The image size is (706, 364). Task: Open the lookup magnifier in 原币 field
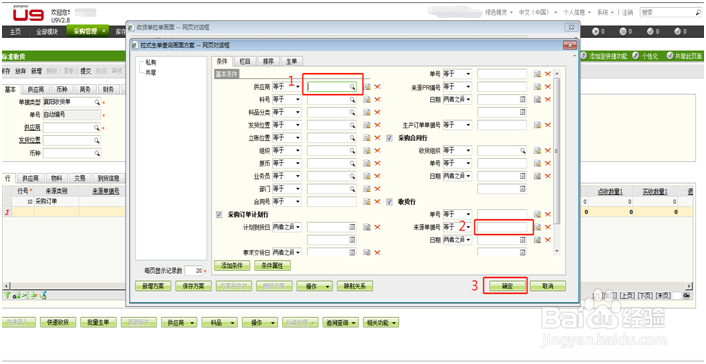[353, 163]
